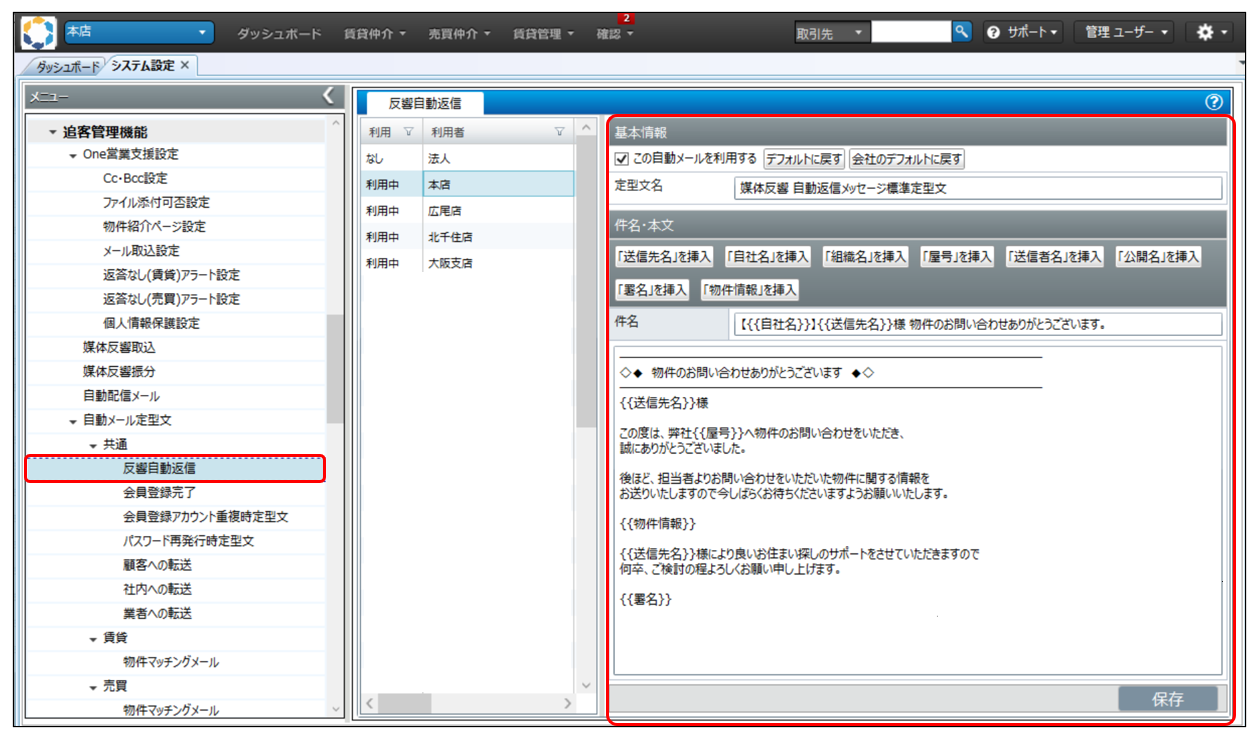Click the application logo icon
This screenshot has height=737, width=1259.
coord(39,32)
